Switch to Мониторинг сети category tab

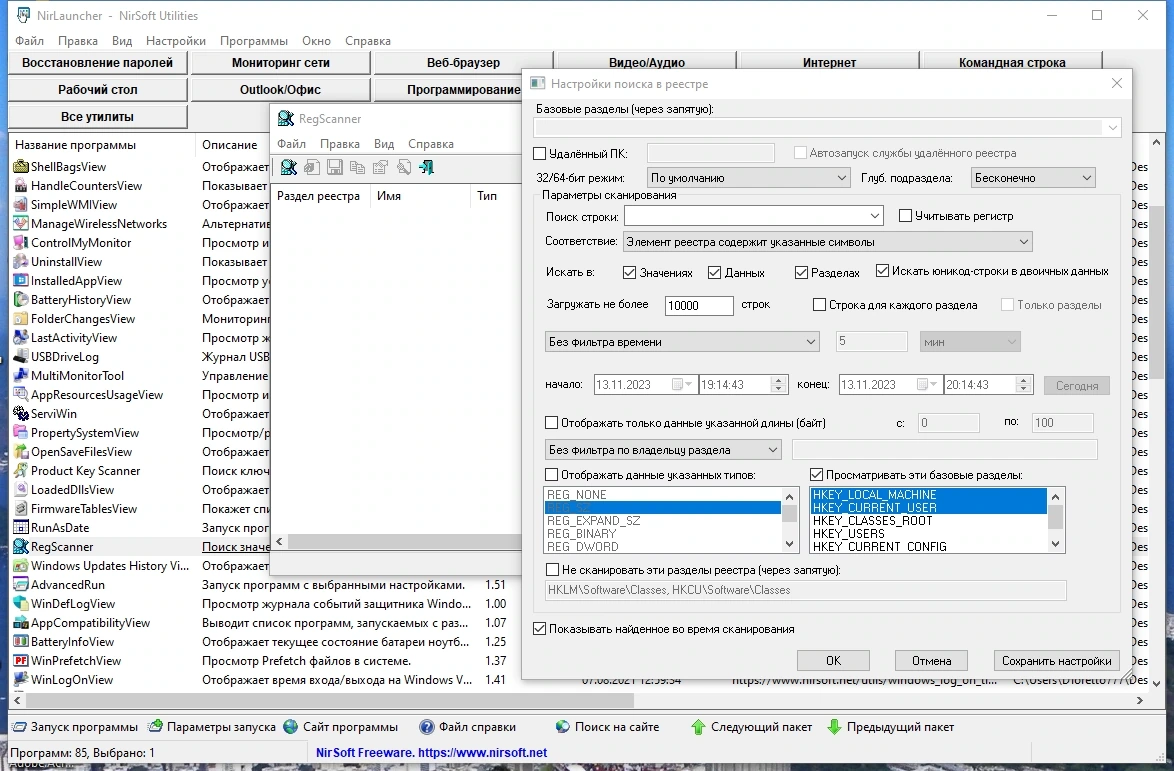281,63
